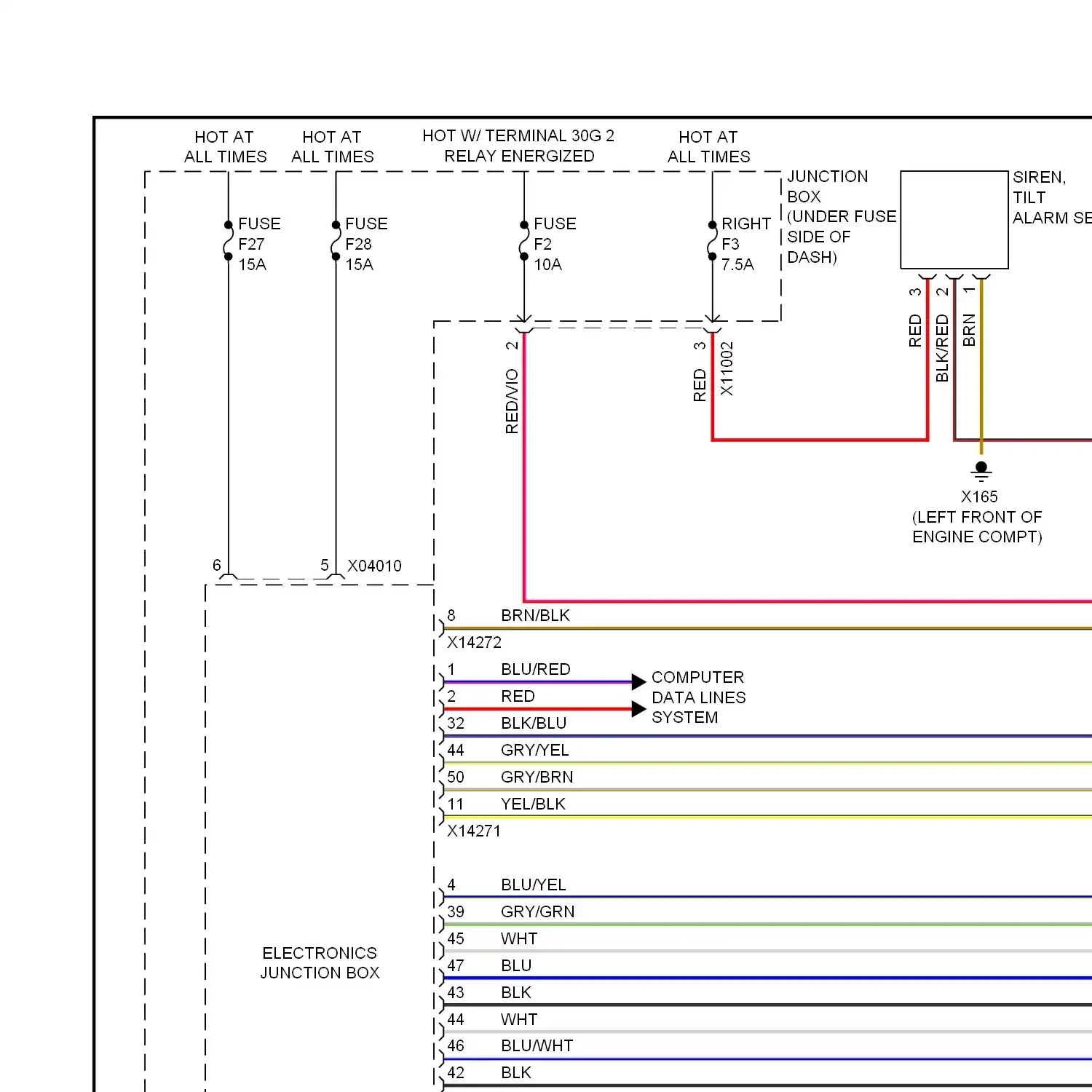Image resolution: width=1092 pixels, height=1092 pixels.
Task: Click the BLK wire label on pin 42
Action: (516, 1072)
